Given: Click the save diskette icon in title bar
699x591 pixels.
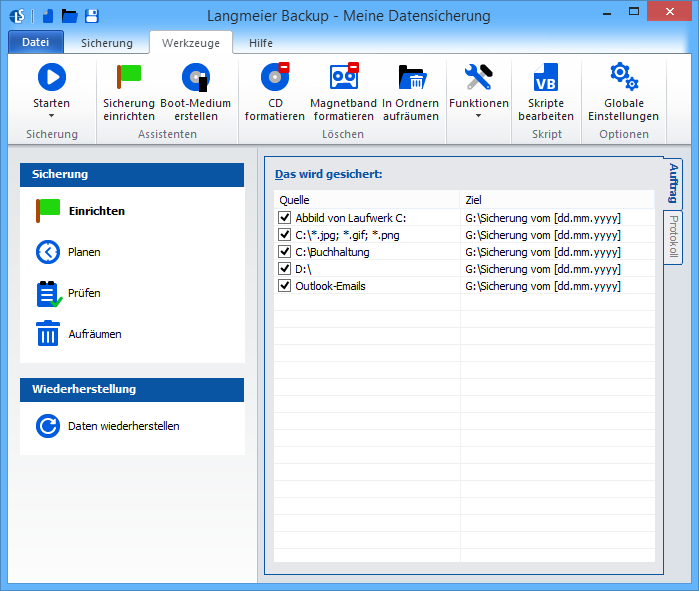Looking at the screenshot, I should coord(92,16).
